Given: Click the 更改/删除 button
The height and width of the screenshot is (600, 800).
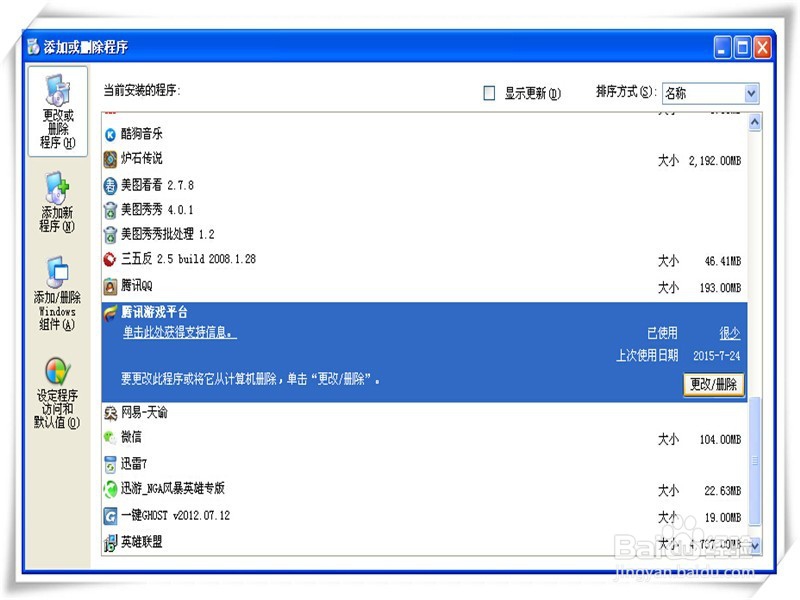Looking at the screenshot, I should click(713, 384).
